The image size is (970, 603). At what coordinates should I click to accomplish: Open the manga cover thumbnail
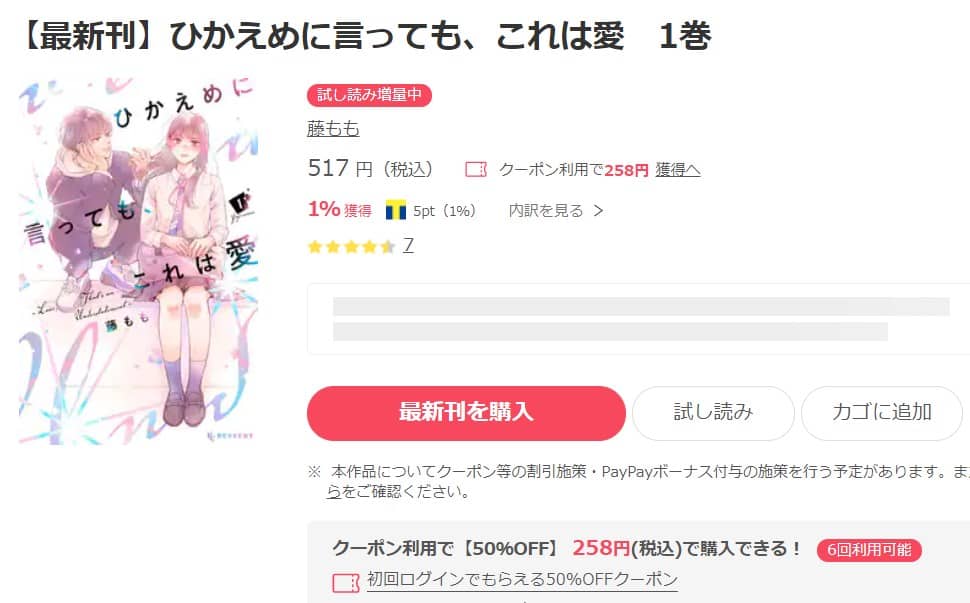tap(138, 260)
